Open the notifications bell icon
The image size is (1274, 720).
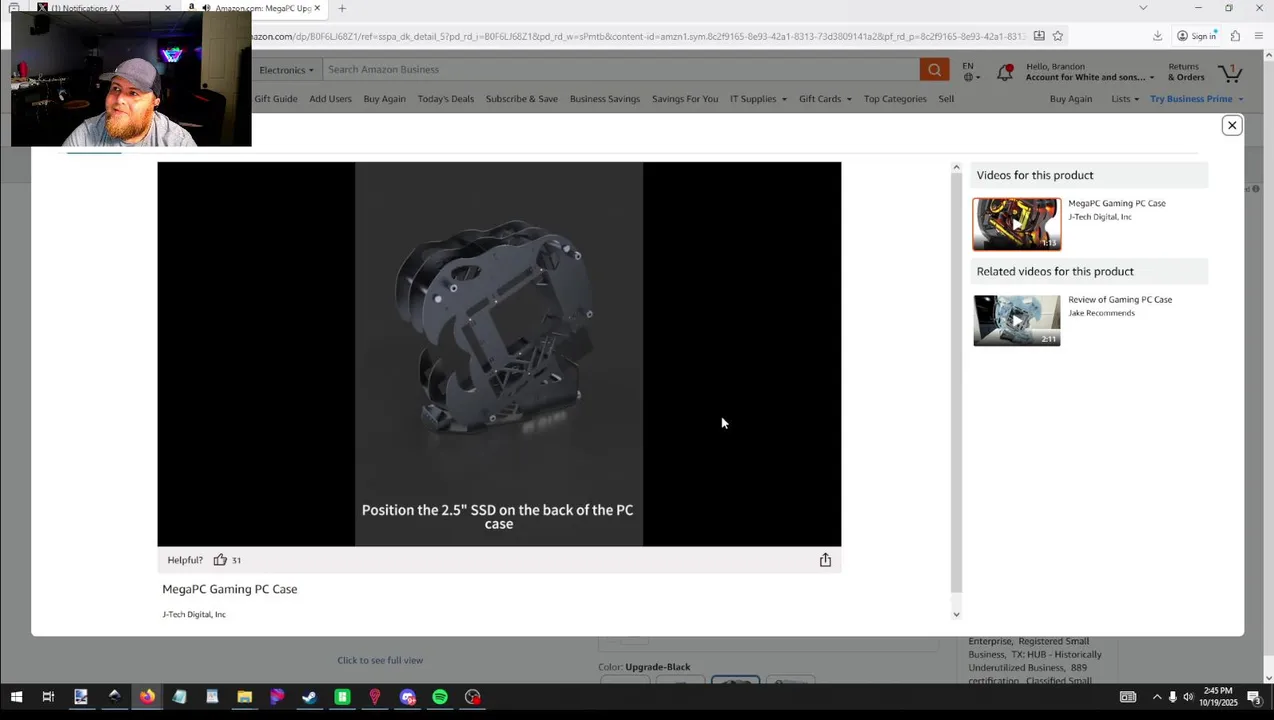pyautogui.click(x=1005, y=72)
